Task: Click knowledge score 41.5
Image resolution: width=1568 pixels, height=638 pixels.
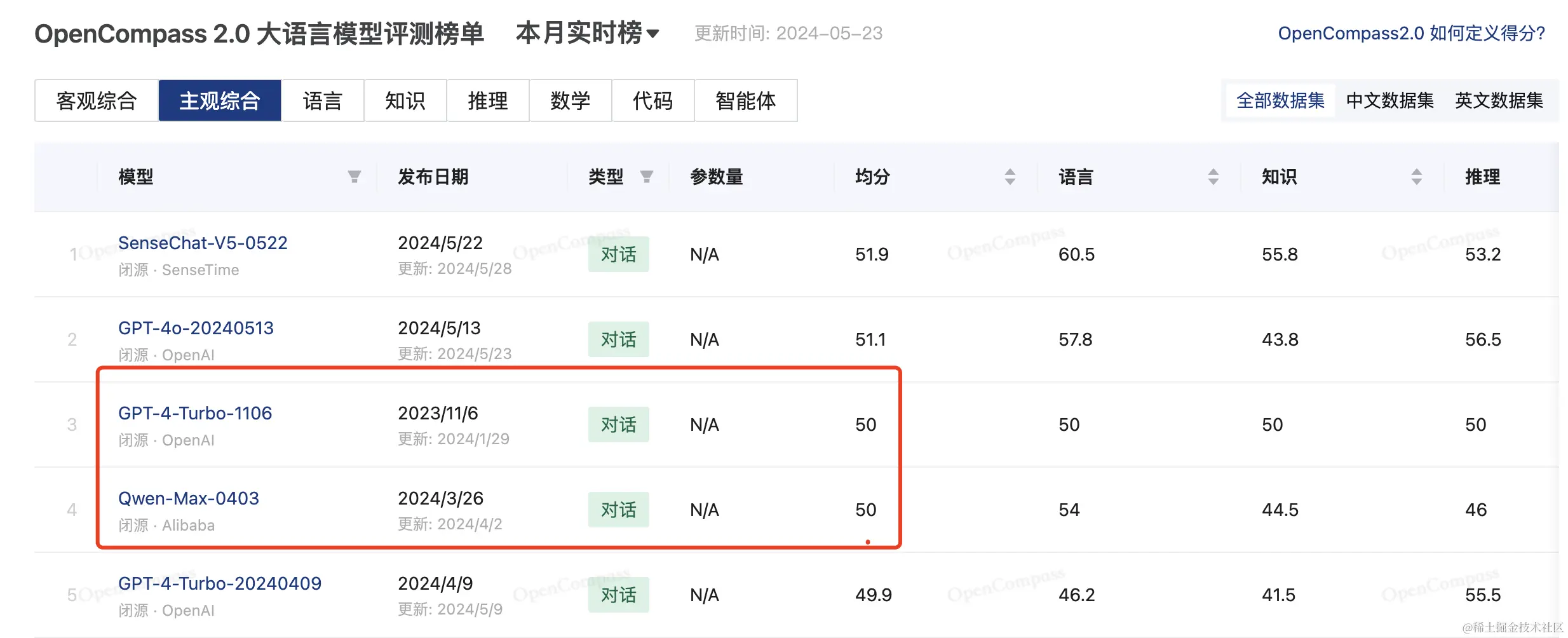Action: click(x=1278, y=595)
